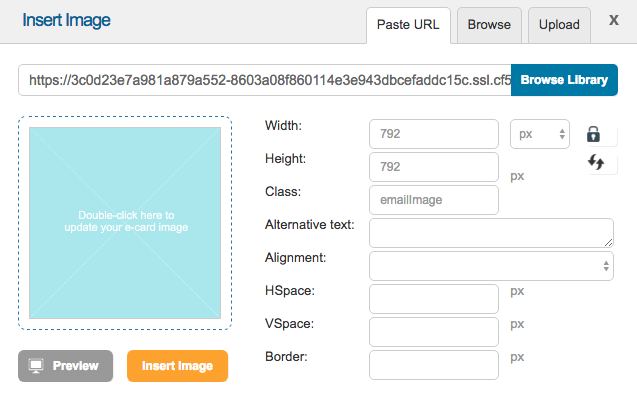Select the Paste URL tab
This screenshot has height=396, width=637.
[x=408, y=25]
